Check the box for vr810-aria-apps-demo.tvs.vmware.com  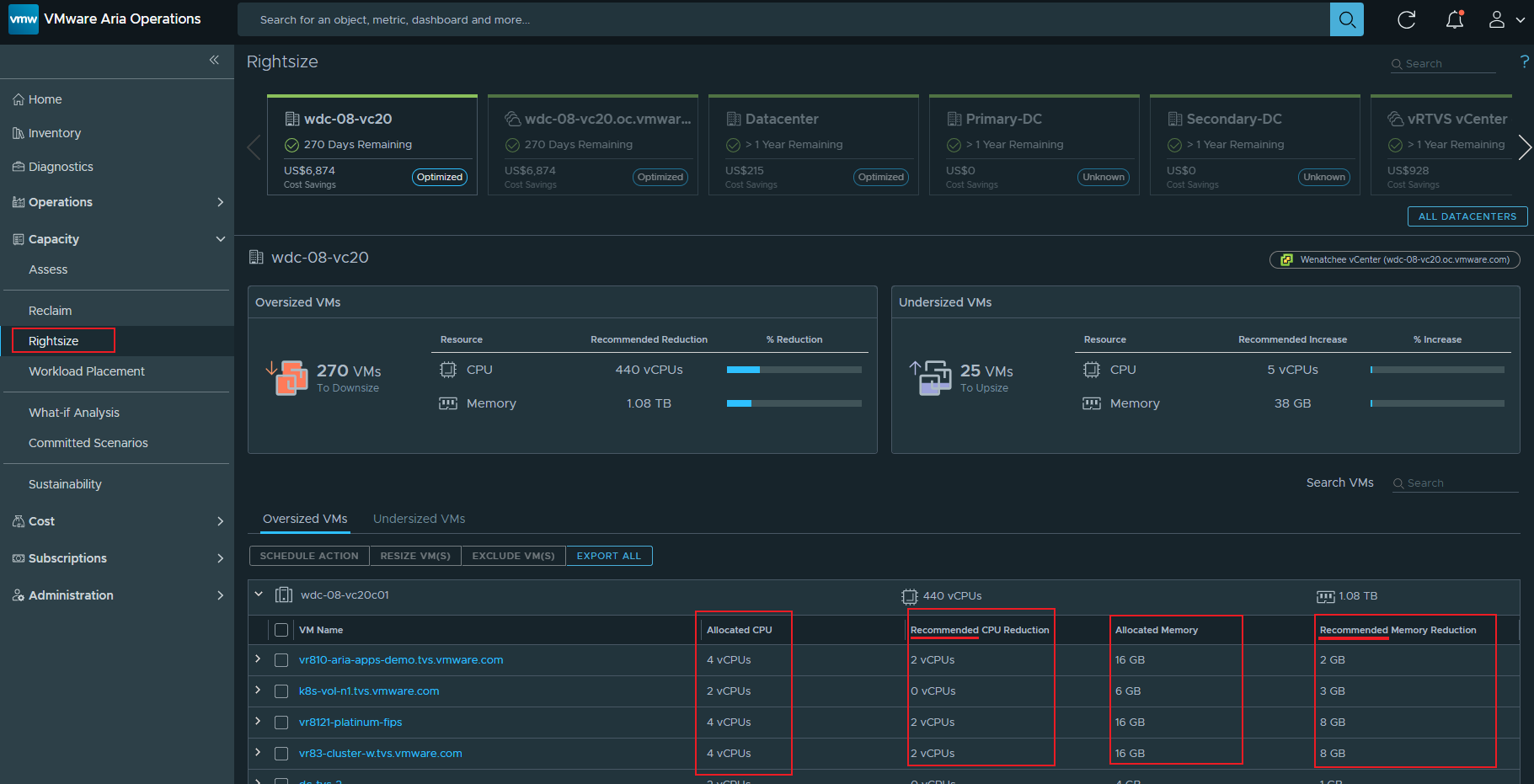(x=281, y=660)
